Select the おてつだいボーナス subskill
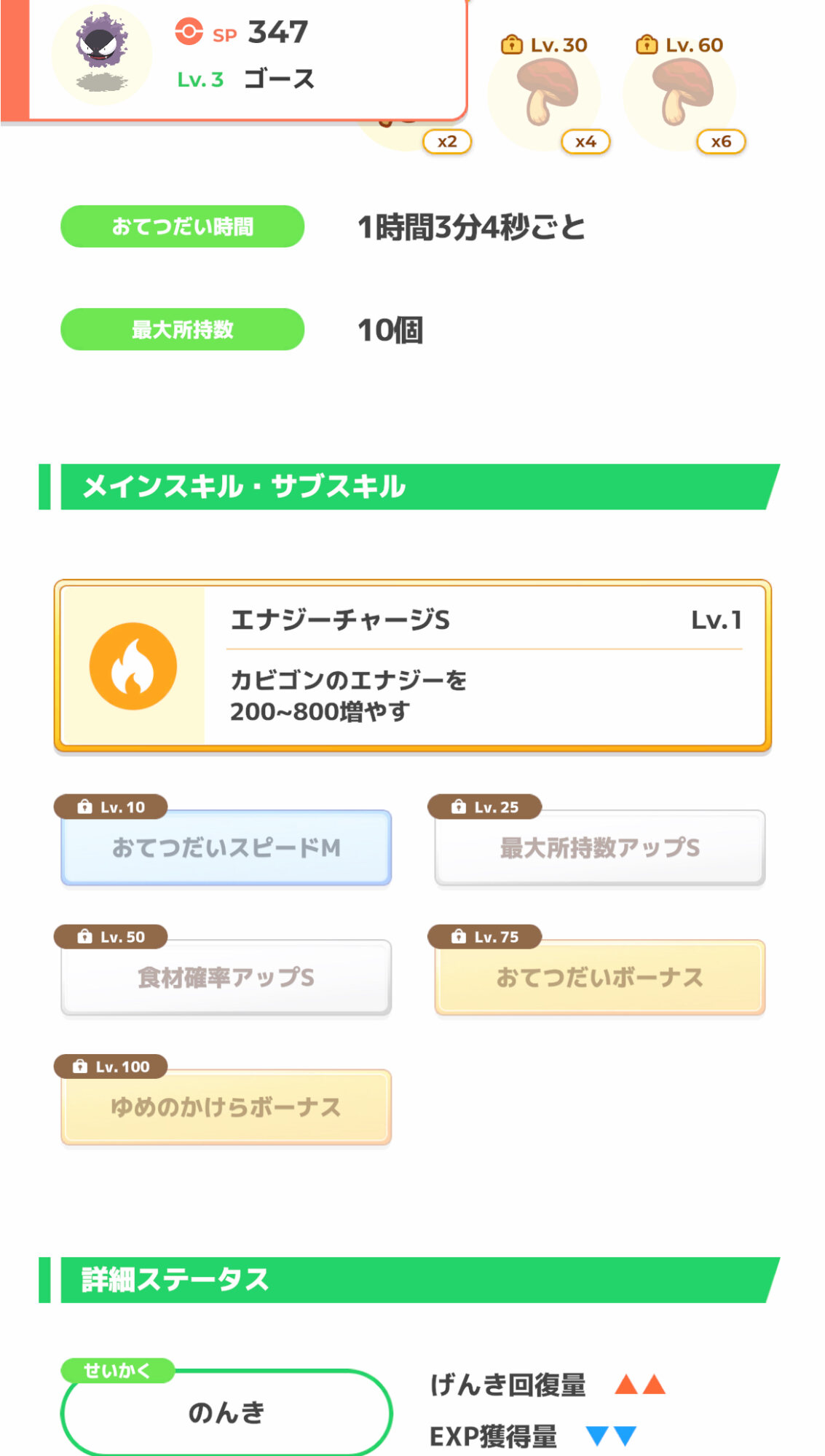Viewport: 825px width, 1456px height. (x=599, y=978)
